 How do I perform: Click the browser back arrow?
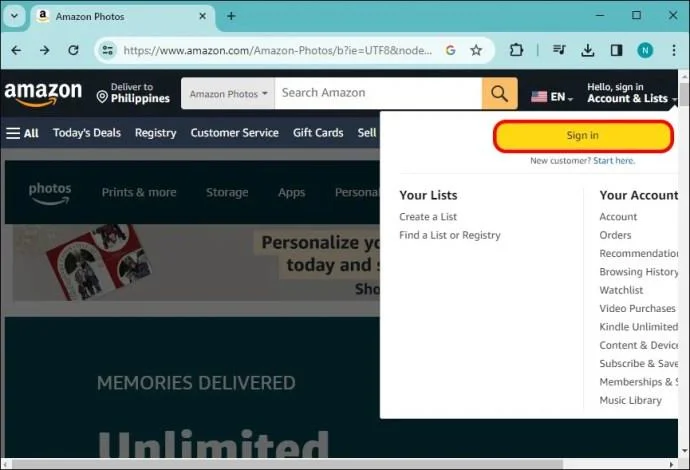16,50
